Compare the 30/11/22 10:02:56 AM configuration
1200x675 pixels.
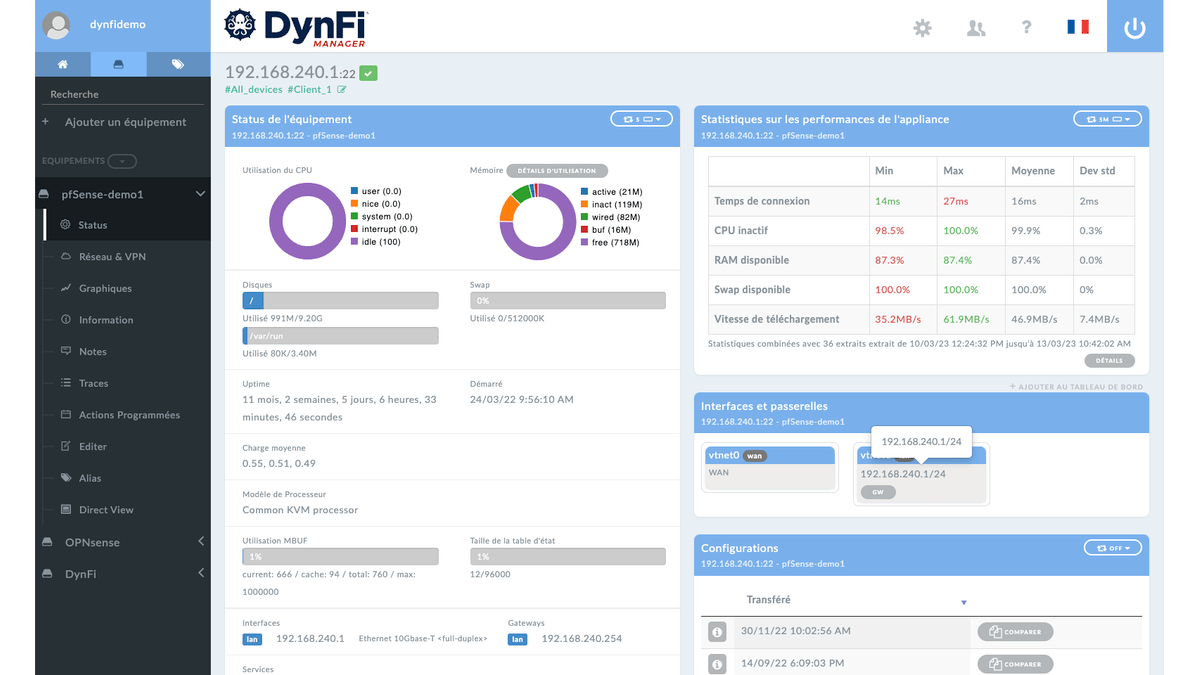tap(1015, 632)
